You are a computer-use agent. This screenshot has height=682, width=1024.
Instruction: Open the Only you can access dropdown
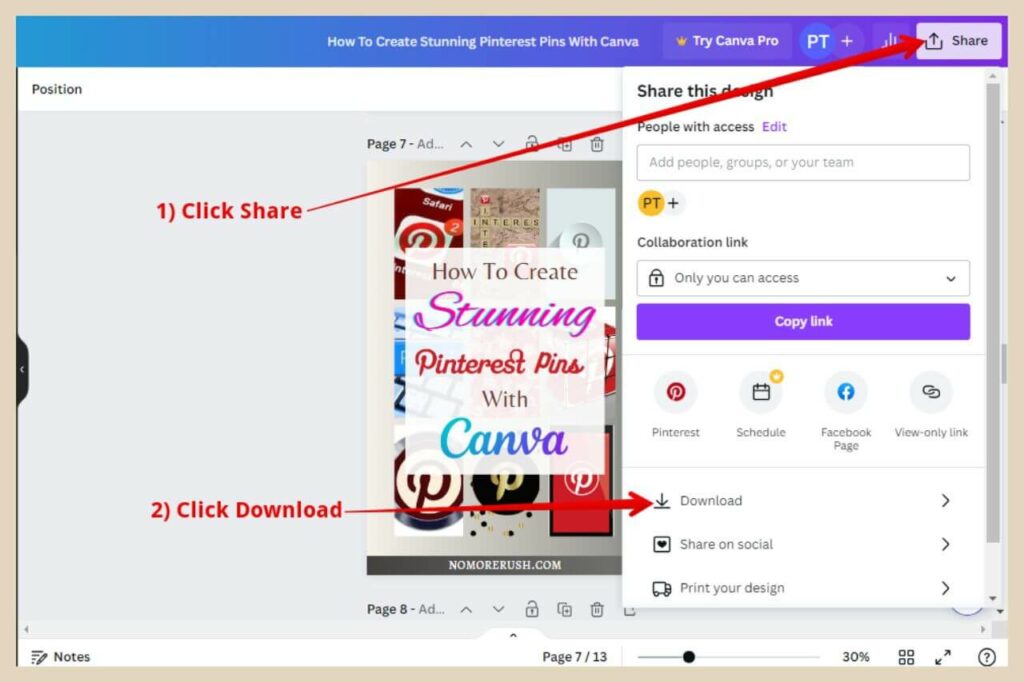pos(803,278)
